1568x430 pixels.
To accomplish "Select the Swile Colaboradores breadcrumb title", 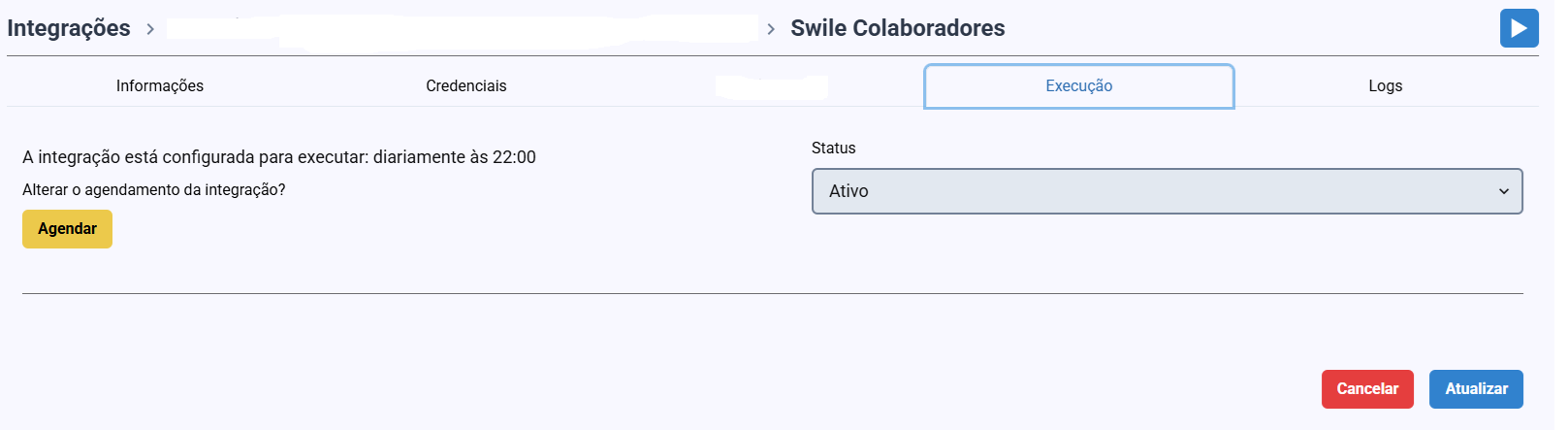I will coord(897,28).
